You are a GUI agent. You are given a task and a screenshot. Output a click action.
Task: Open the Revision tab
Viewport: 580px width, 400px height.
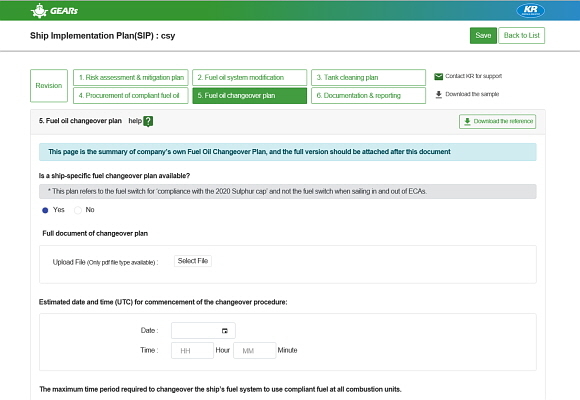coord(49,86)
